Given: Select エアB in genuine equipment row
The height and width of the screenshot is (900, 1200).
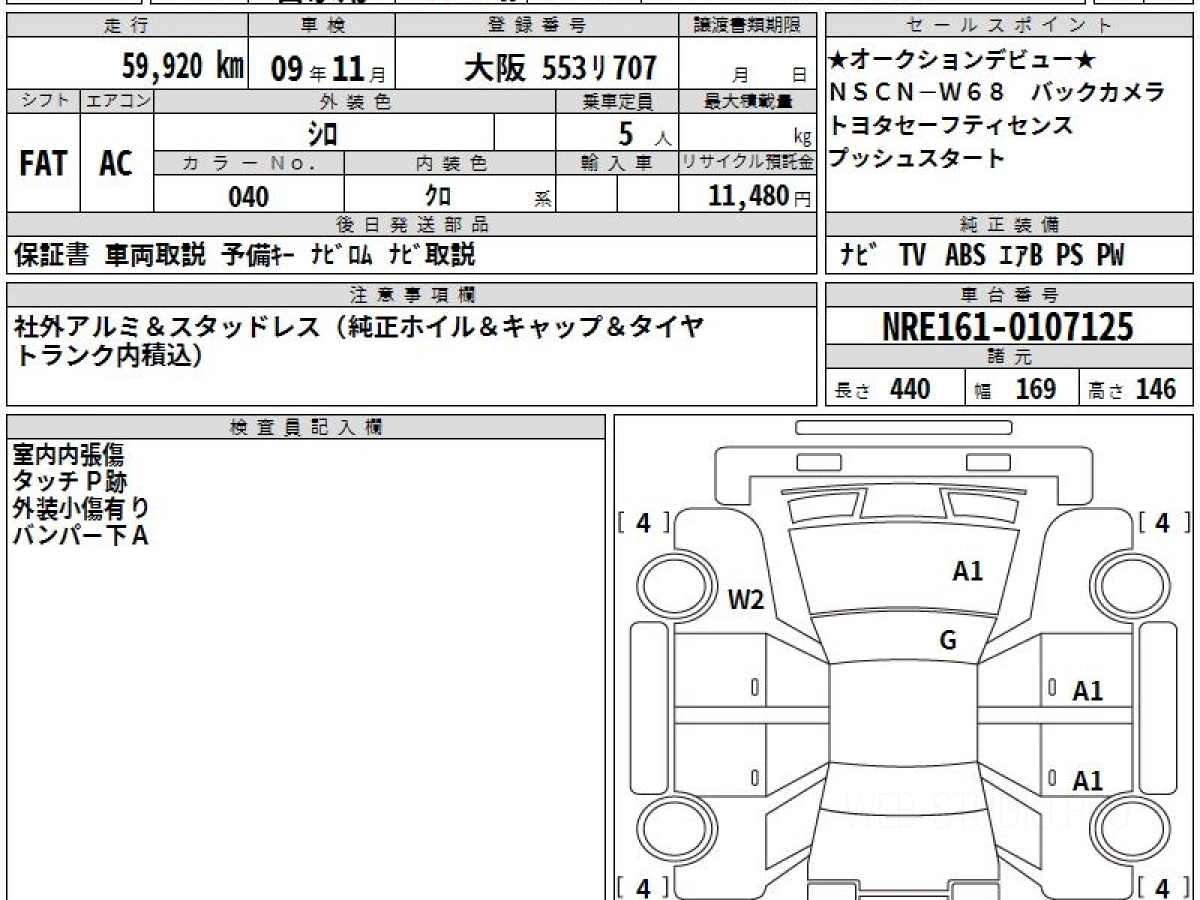Looking at the screenshot, I should (1021, 255).
